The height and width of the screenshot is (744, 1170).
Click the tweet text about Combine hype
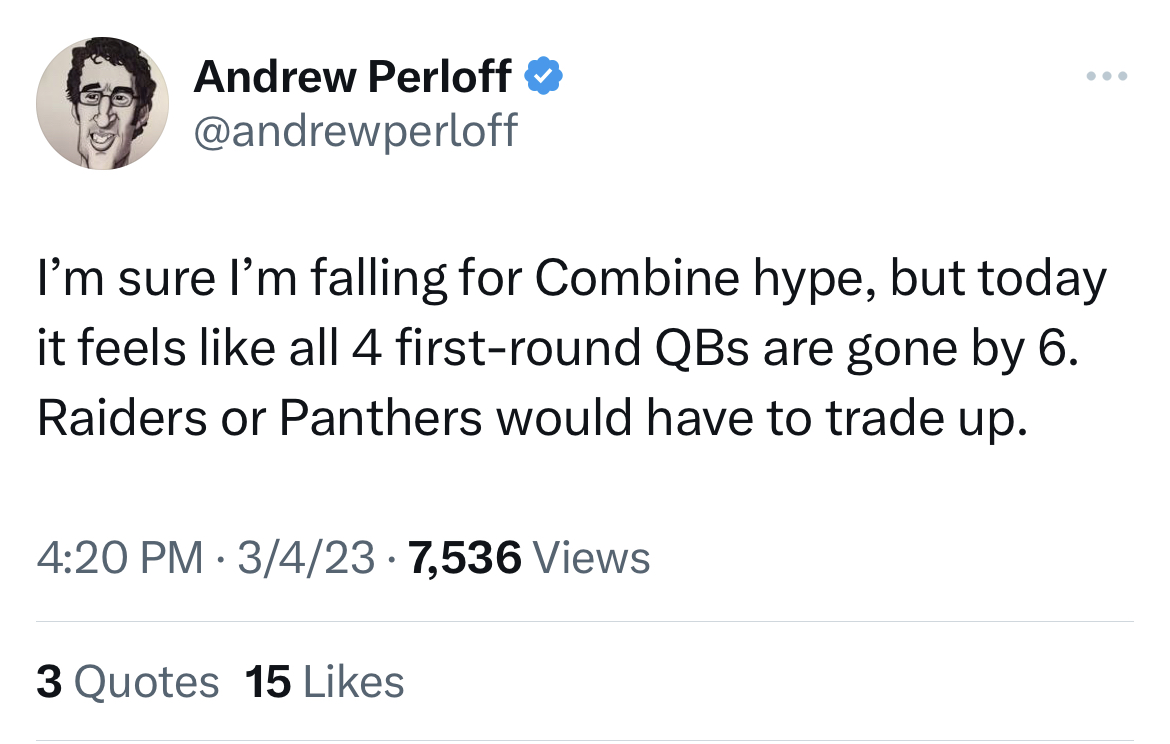point(572,348)
